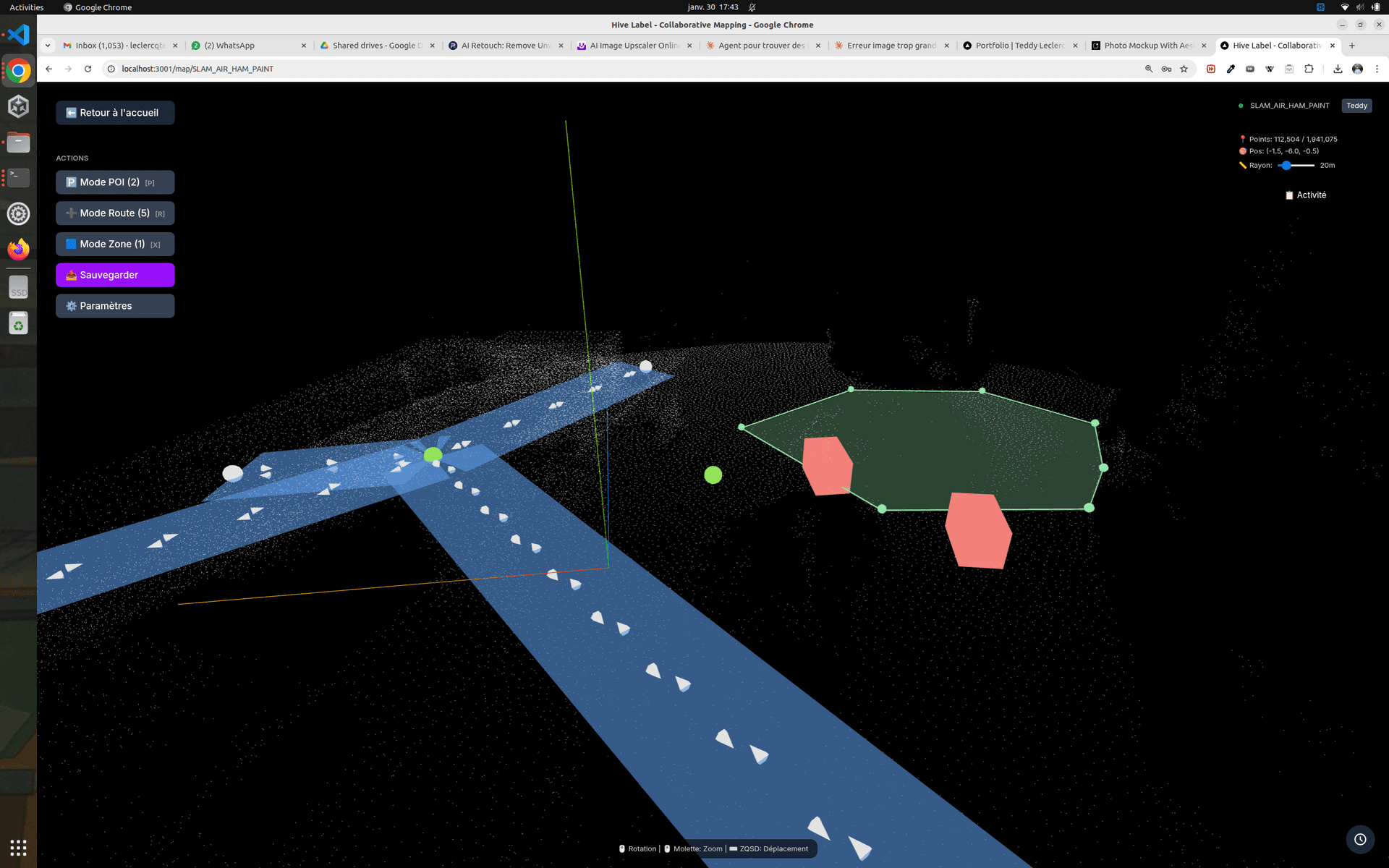Click the Chrome extensions puzzle icon
Image resolution: width=1389 pixels, height=868 pixels.
pos(1309,69)
